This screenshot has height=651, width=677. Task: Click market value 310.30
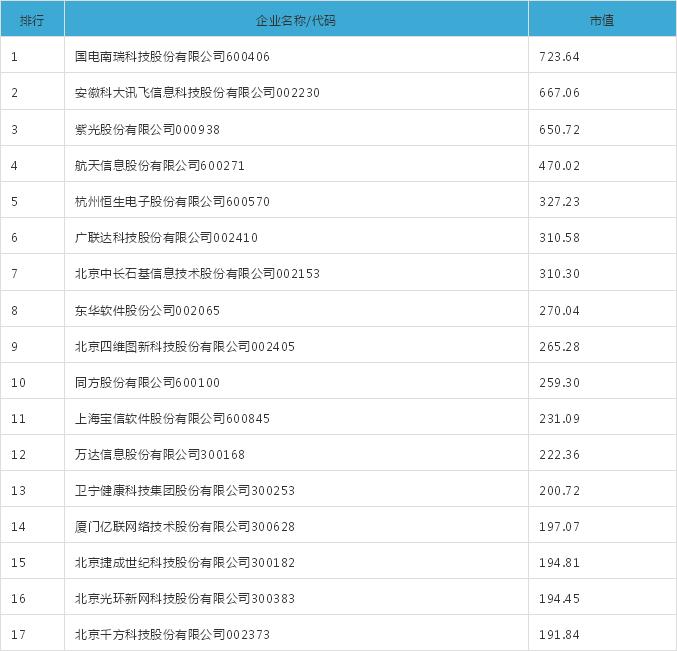coord(560,274)
